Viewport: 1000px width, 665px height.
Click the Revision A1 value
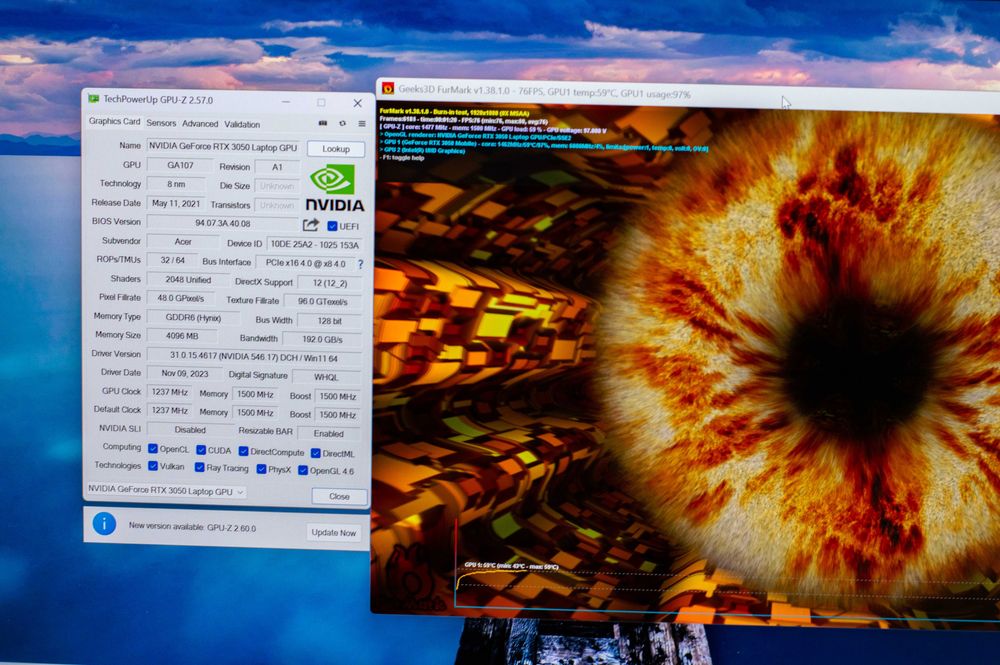click(x=277, y=167)
